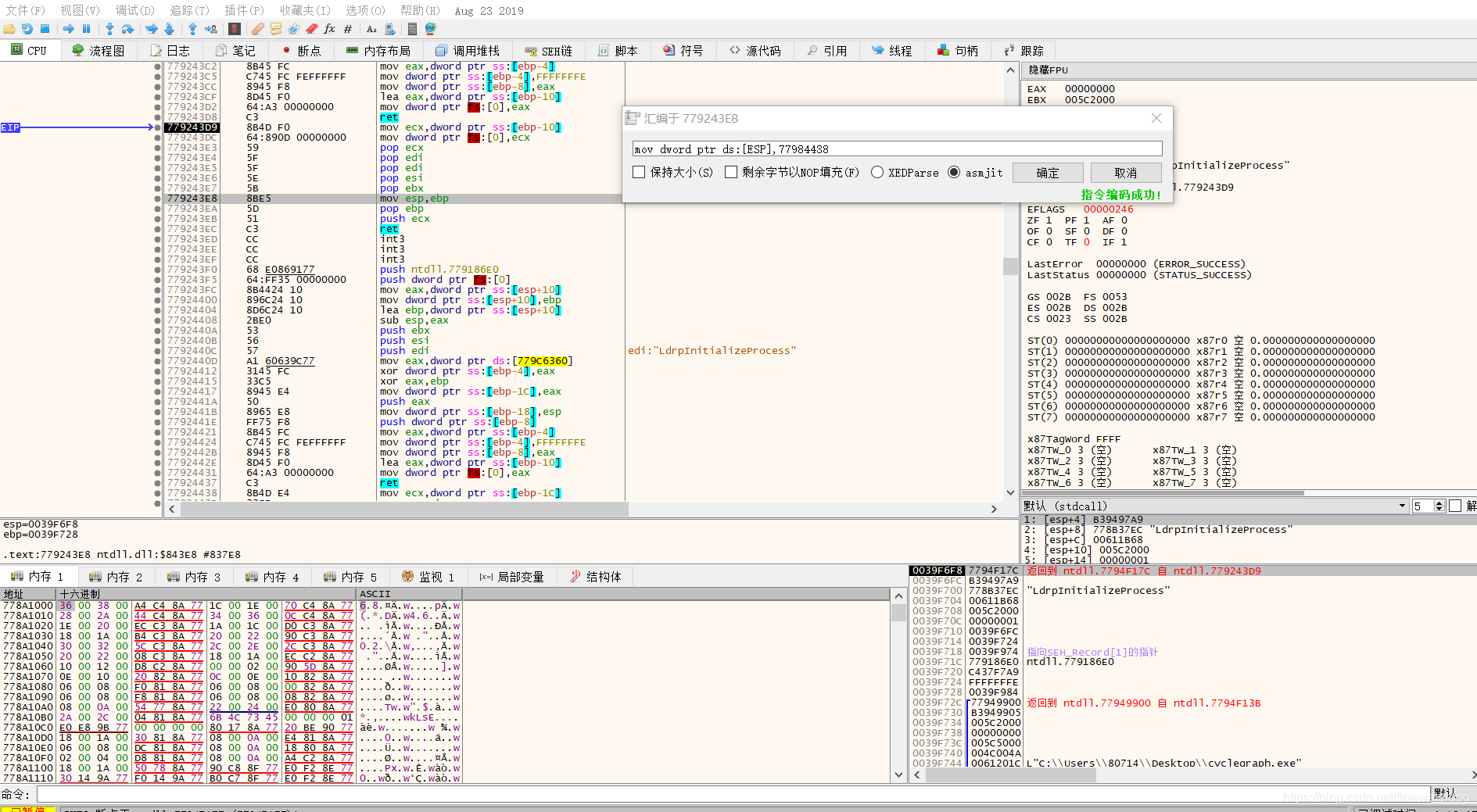1477x812 pixels.
Task: Click the EFLAGS value 00000246
Action: coord(1108,209)
